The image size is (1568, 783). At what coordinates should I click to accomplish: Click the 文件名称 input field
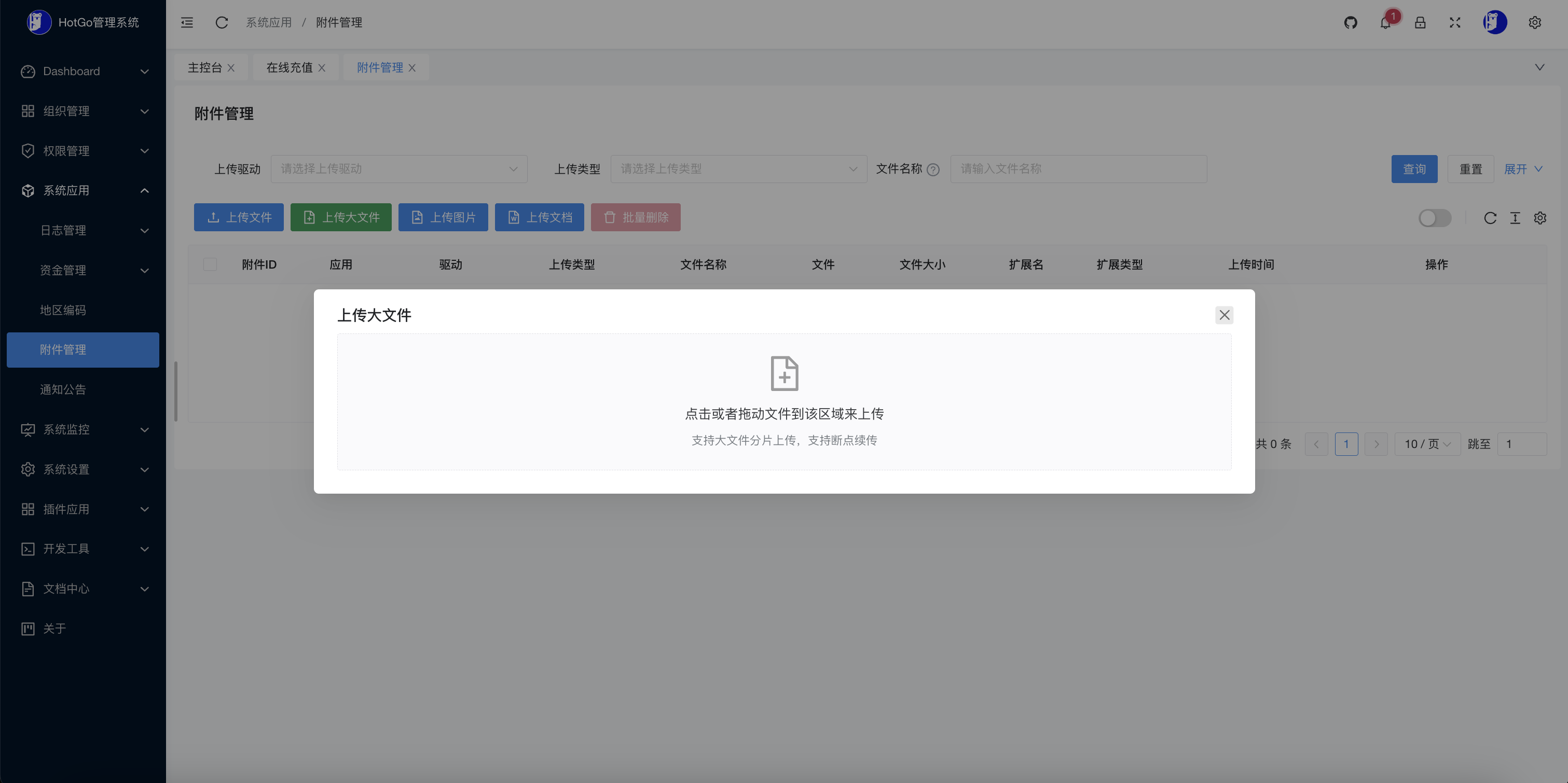click(x=1078, y=169)
